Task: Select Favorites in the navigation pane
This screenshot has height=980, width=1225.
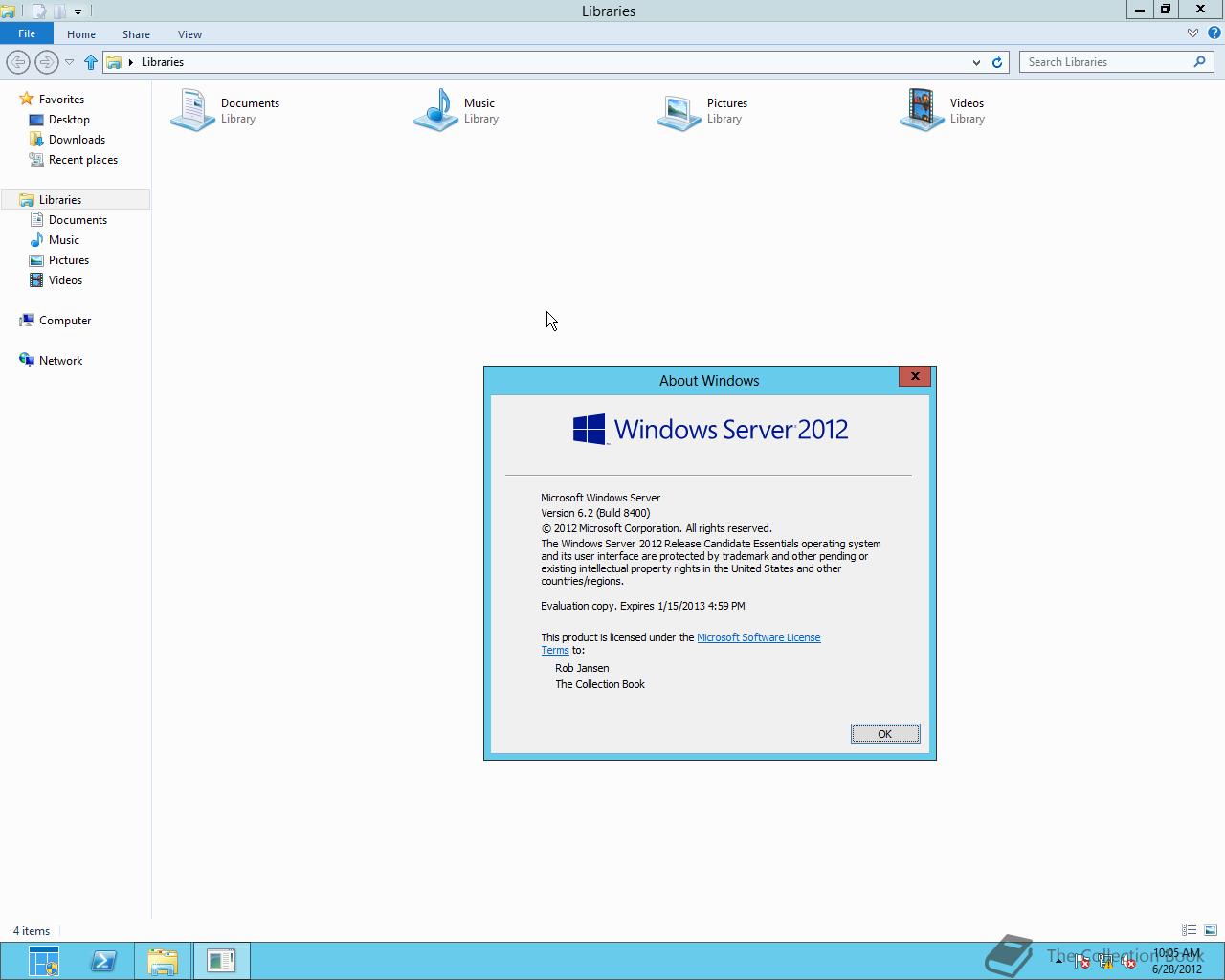Action: tap(61, 100)
